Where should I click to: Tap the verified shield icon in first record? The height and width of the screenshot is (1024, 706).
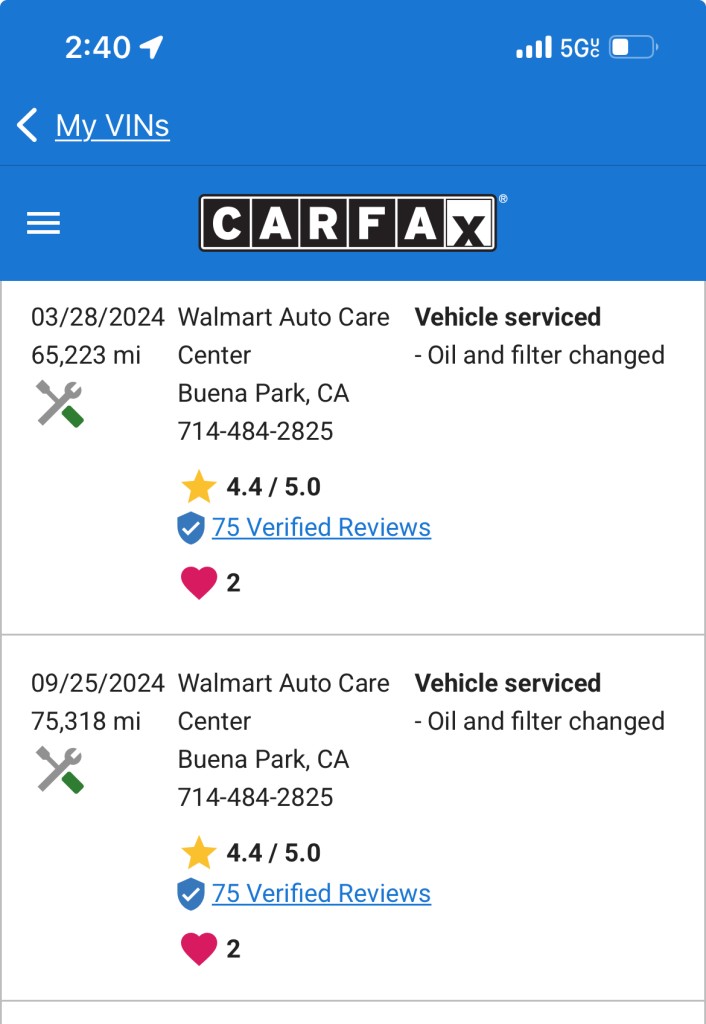tap(191, 528)
